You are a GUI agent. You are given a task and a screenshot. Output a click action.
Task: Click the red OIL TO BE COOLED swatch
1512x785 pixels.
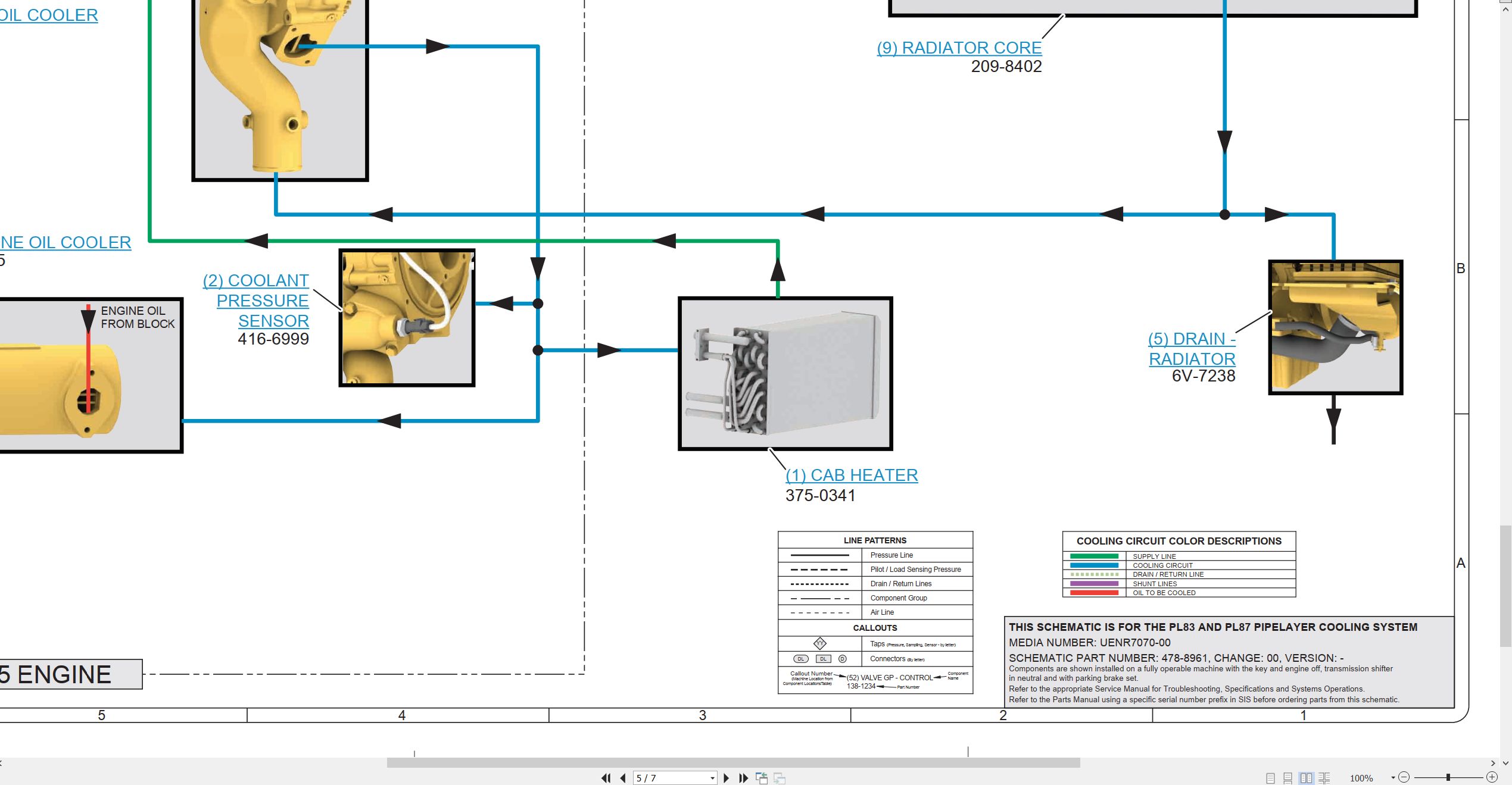tap(1094, 593)
